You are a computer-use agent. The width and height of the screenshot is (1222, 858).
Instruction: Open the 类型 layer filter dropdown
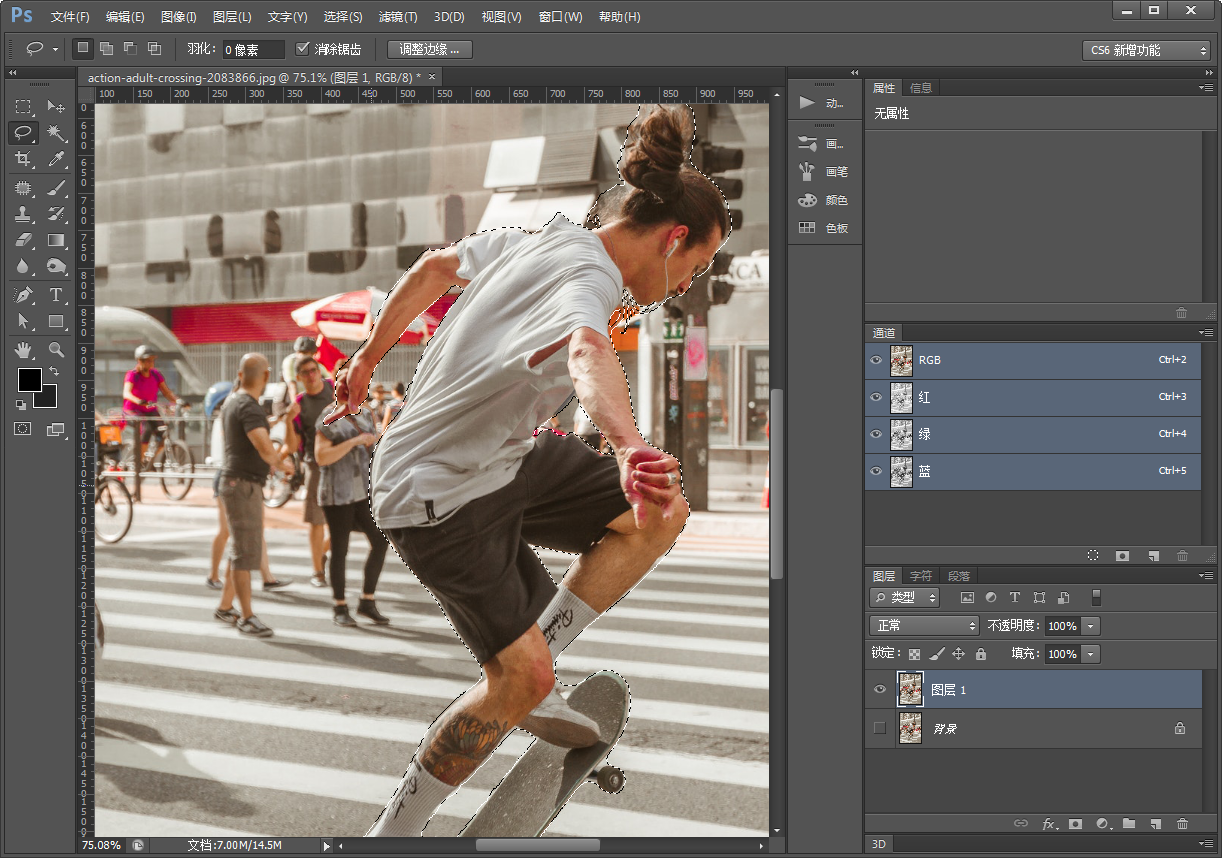904,598
